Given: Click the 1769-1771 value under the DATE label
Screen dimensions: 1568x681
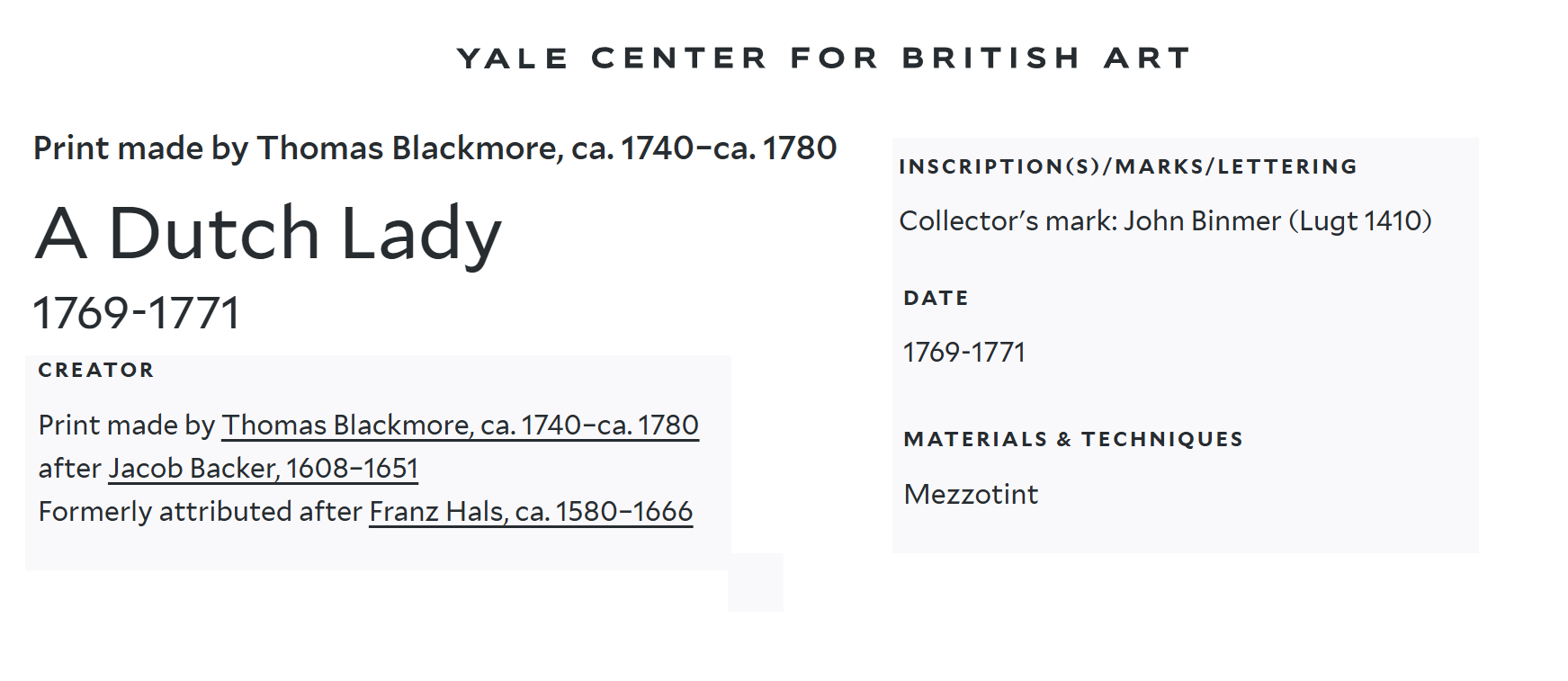Looking at the screenshot, I should 963,352.
